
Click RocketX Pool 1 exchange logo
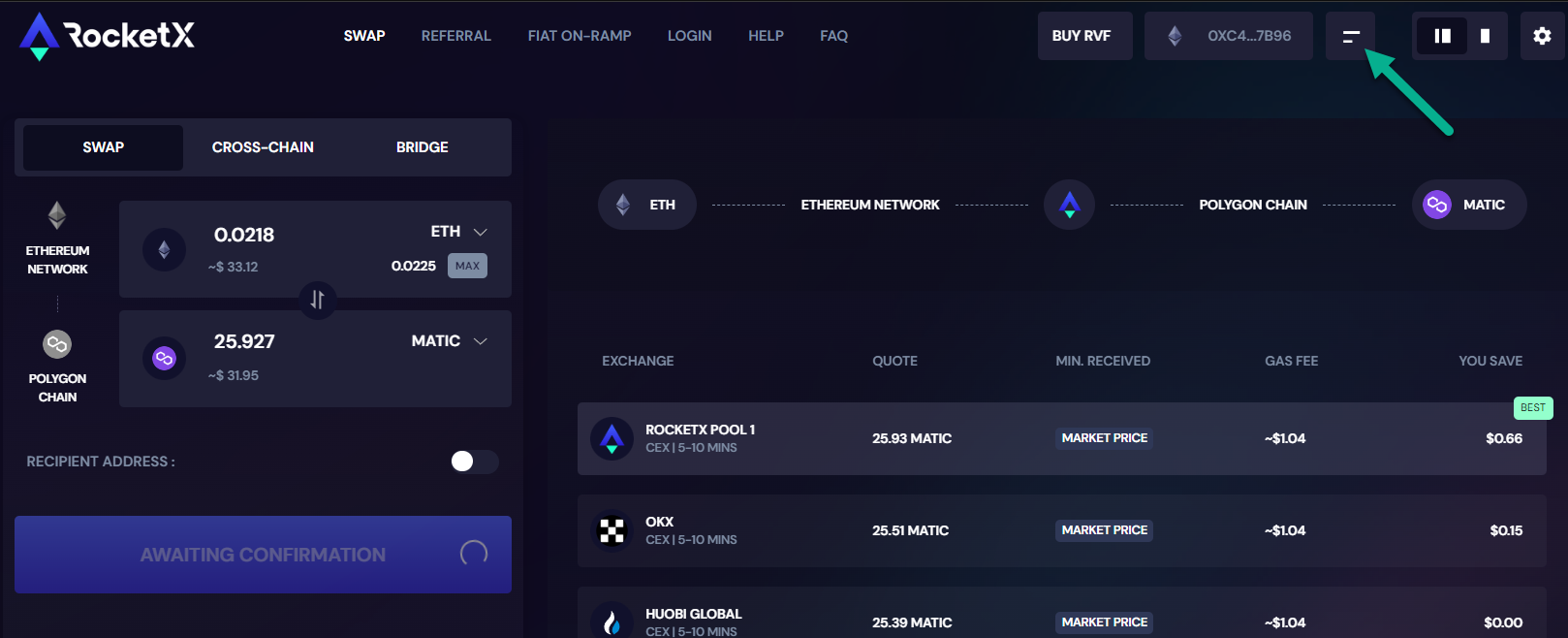(612, 438)
